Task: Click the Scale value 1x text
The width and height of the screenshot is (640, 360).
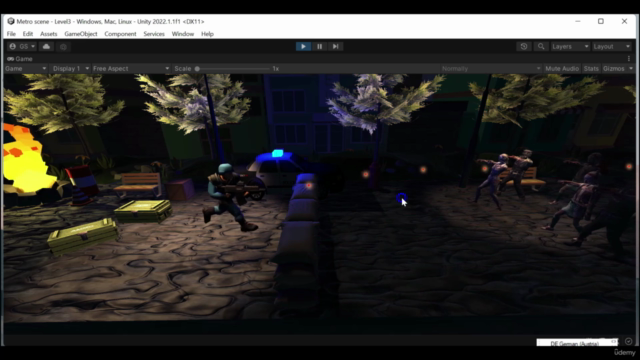Action: 276,69
